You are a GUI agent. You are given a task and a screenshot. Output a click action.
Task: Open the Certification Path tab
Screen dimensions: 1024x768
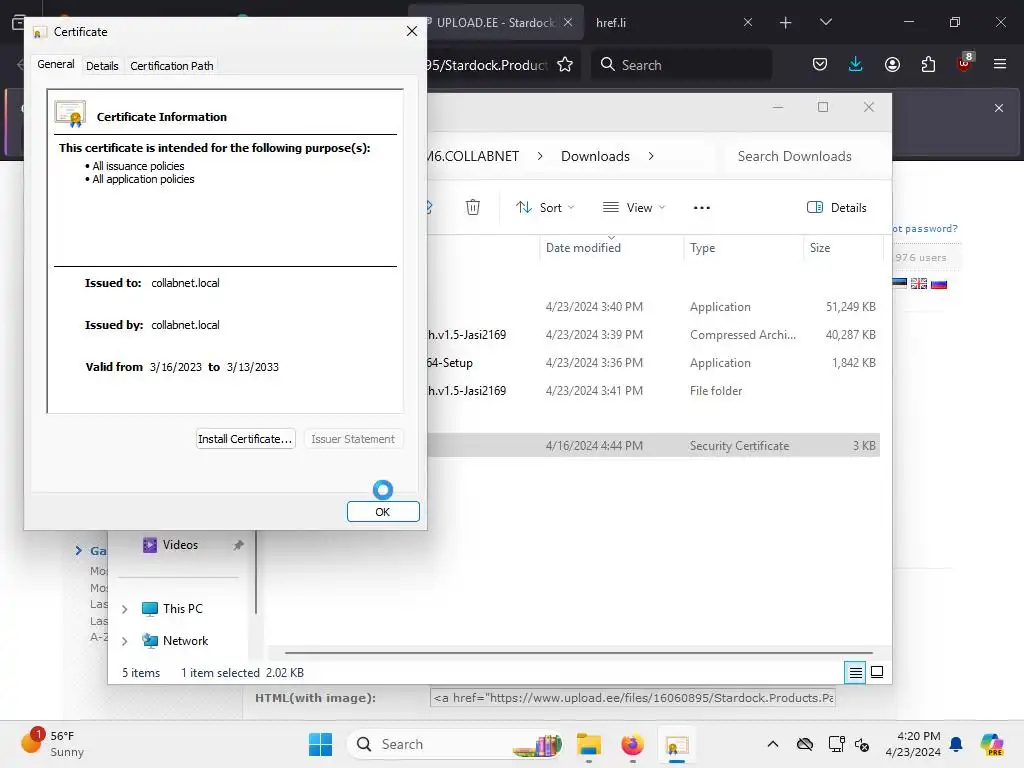pos(172,66)
